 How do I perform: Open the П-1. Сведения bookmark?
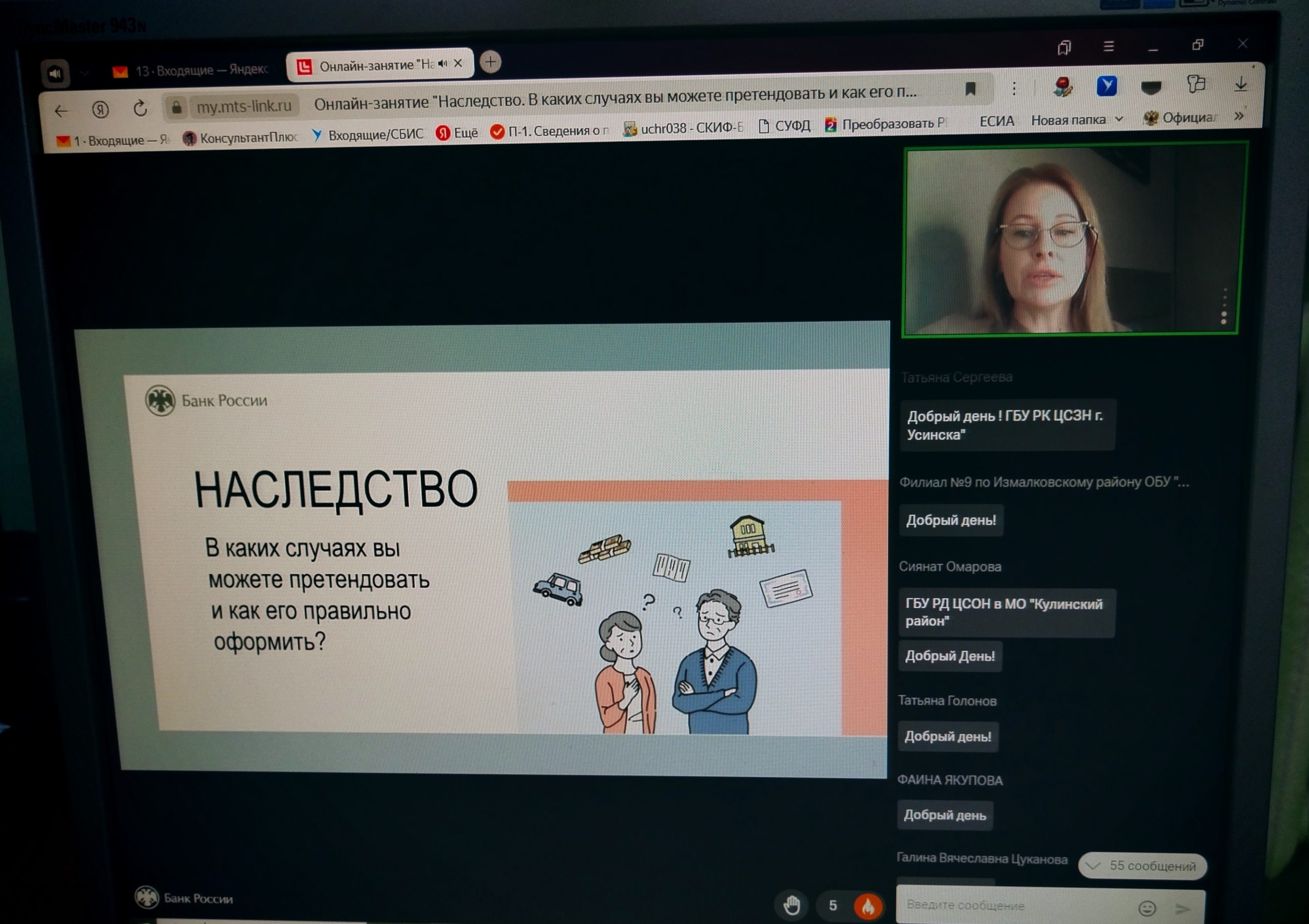[x=550, y=130]
